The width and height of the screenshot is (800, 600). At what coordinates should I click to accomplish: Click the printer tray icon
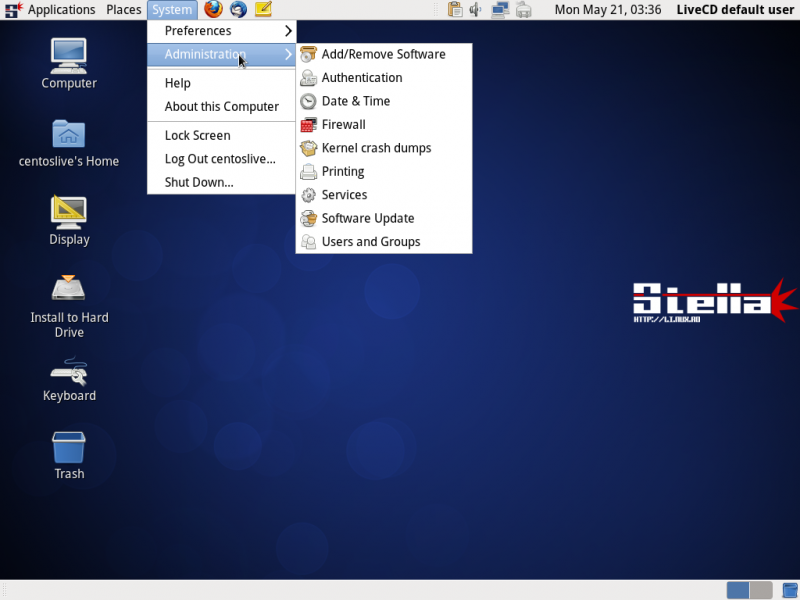coord(523,9)
